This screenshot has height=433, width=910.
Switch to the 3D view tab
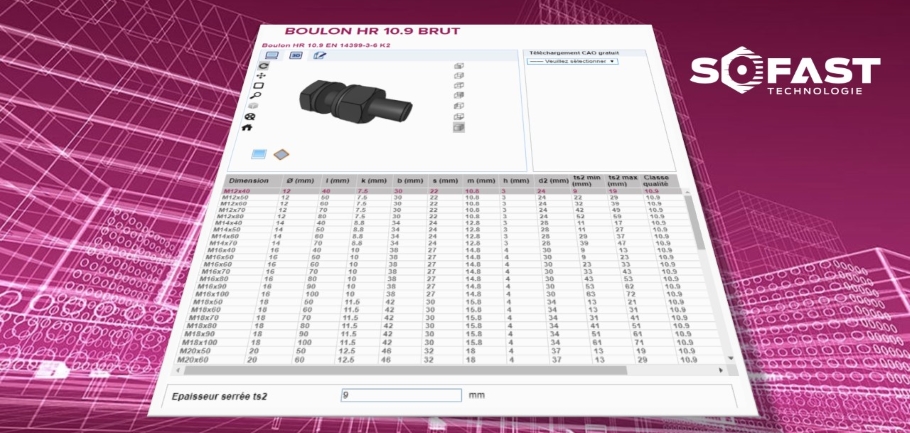(x=296, y=56)
